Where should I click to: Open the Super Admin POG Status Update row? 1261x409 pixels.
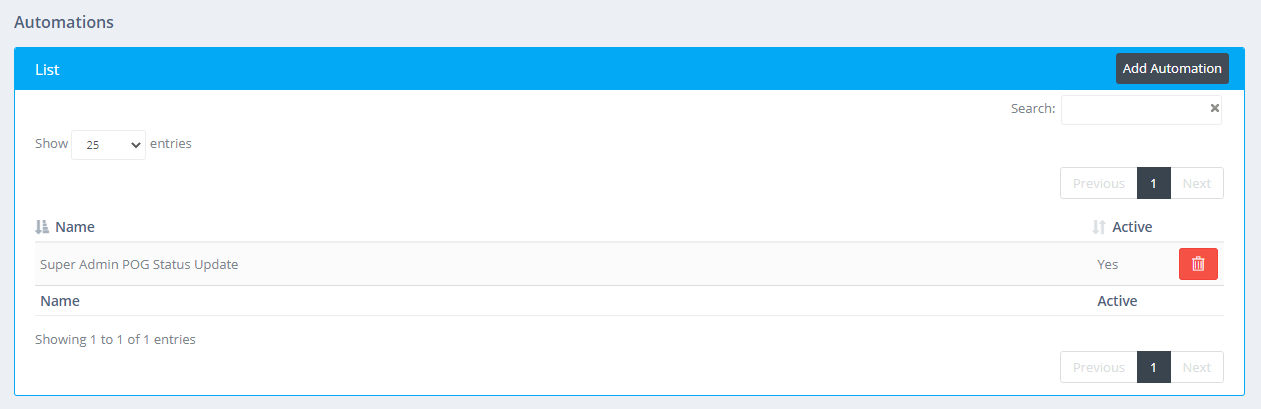click(x=629, y=264)
